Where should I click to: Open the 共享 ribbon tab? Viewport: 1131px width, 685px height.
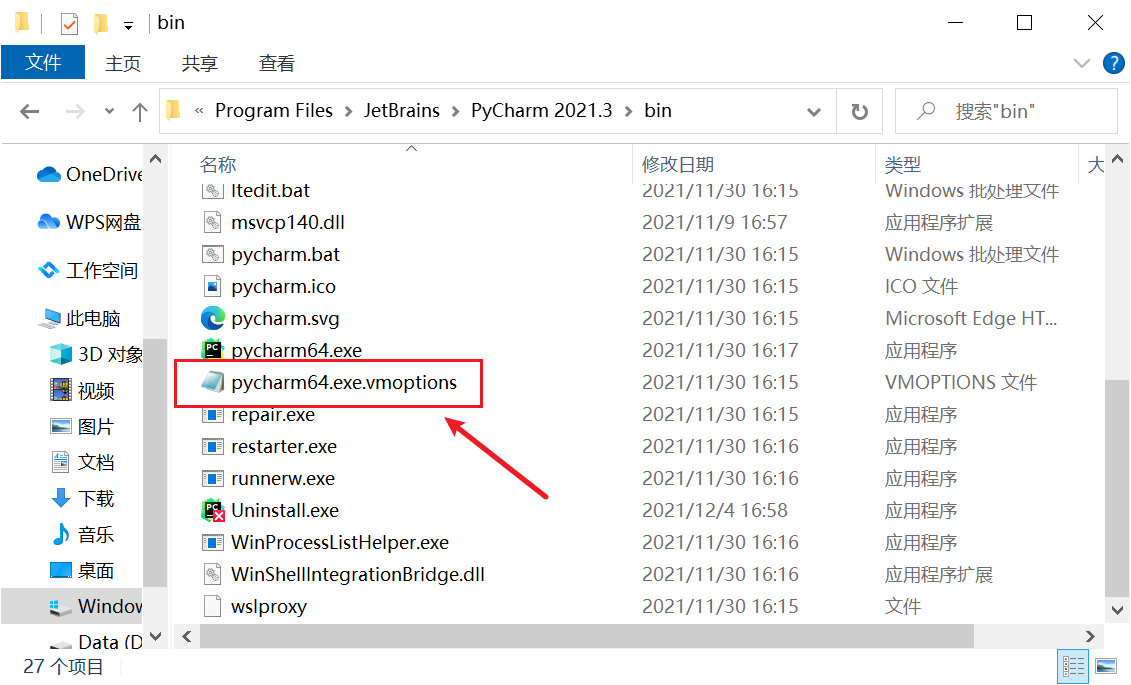(x=200, y=63)
